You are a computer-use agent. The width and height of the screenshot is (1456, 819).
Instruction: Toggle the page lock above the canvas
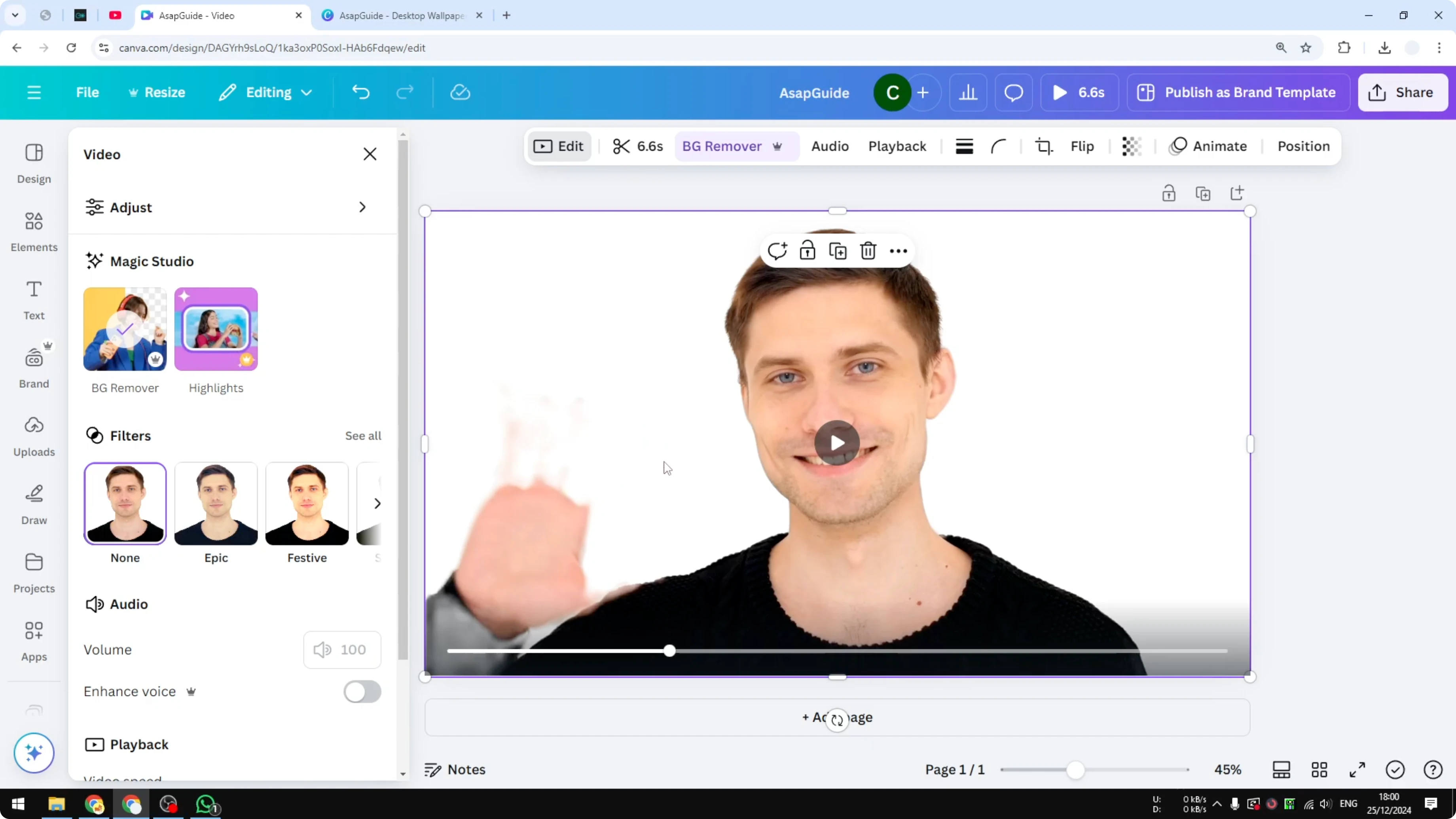(1169, 193)
